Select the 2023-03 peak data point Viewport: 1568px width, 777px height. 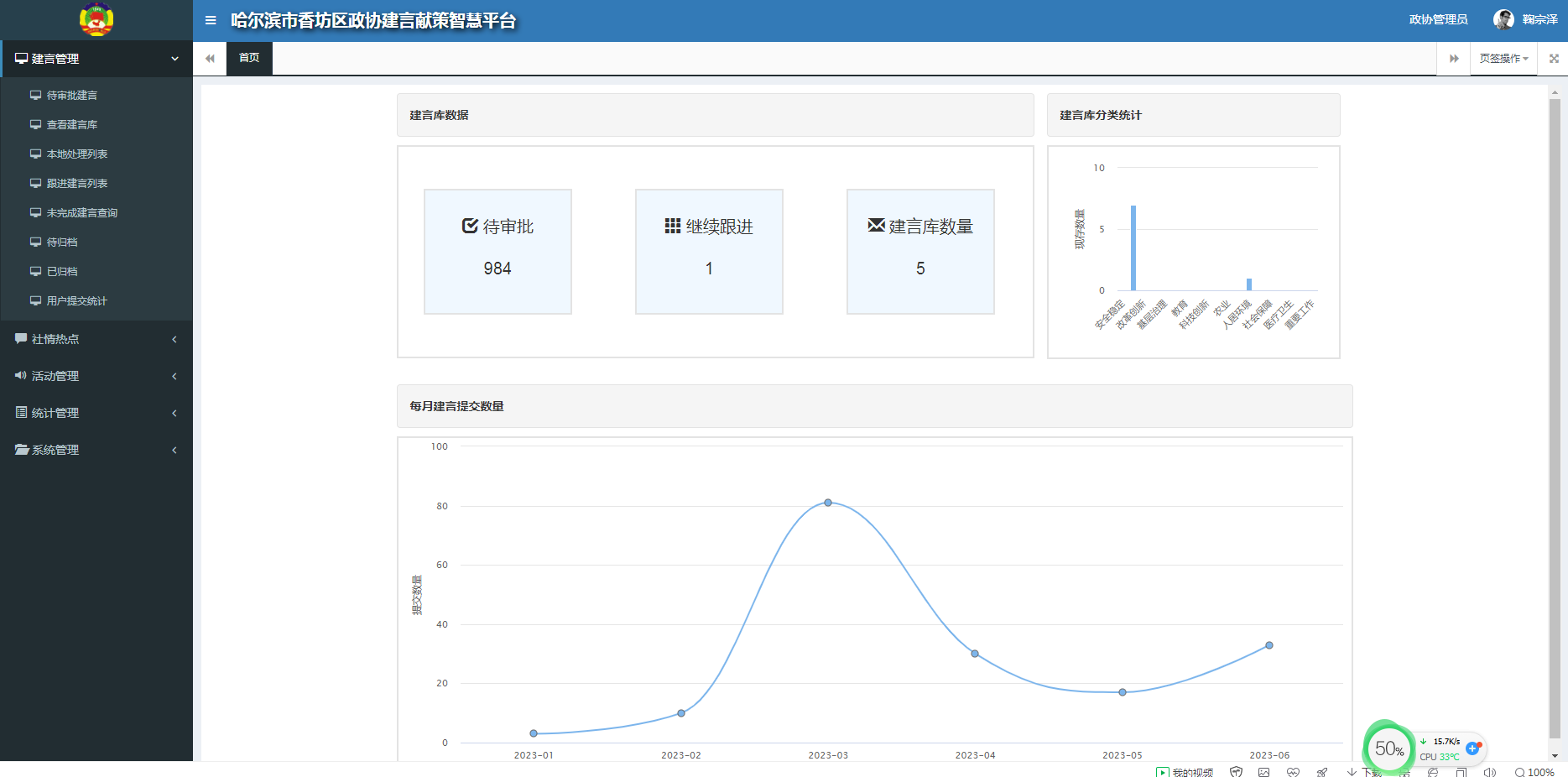828,503
